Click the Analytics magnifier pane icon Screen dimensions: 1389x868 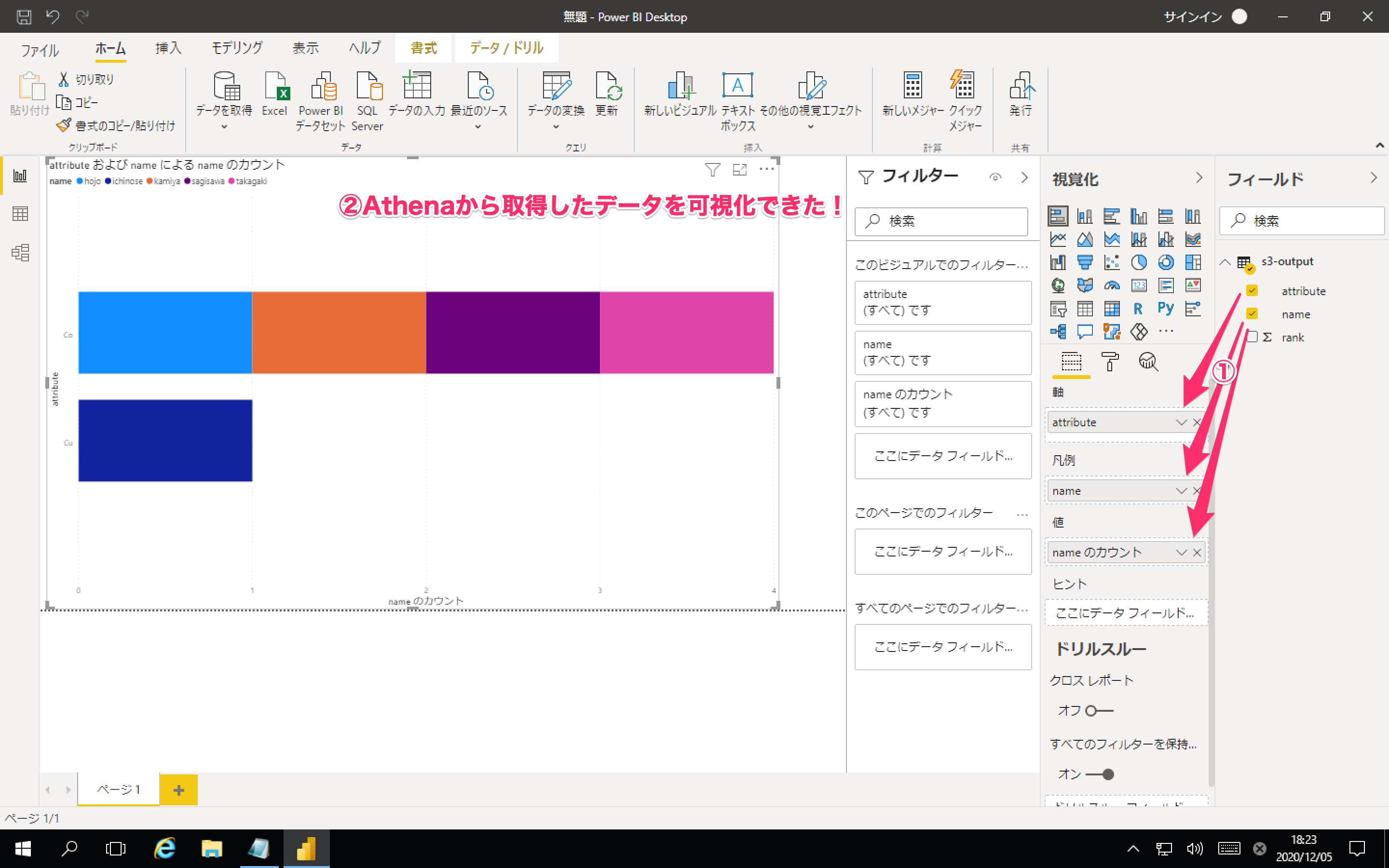click(1148, 362)
